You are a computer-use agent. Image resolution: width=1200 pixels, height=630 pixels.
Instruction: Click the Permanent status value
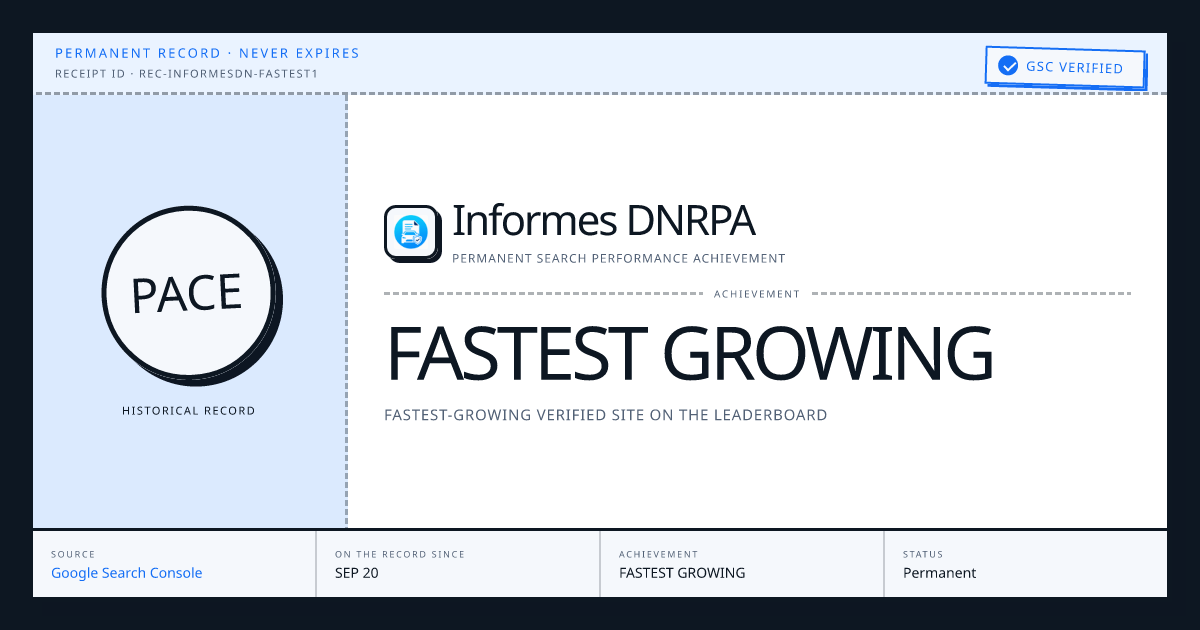click(x=939, y=573)
